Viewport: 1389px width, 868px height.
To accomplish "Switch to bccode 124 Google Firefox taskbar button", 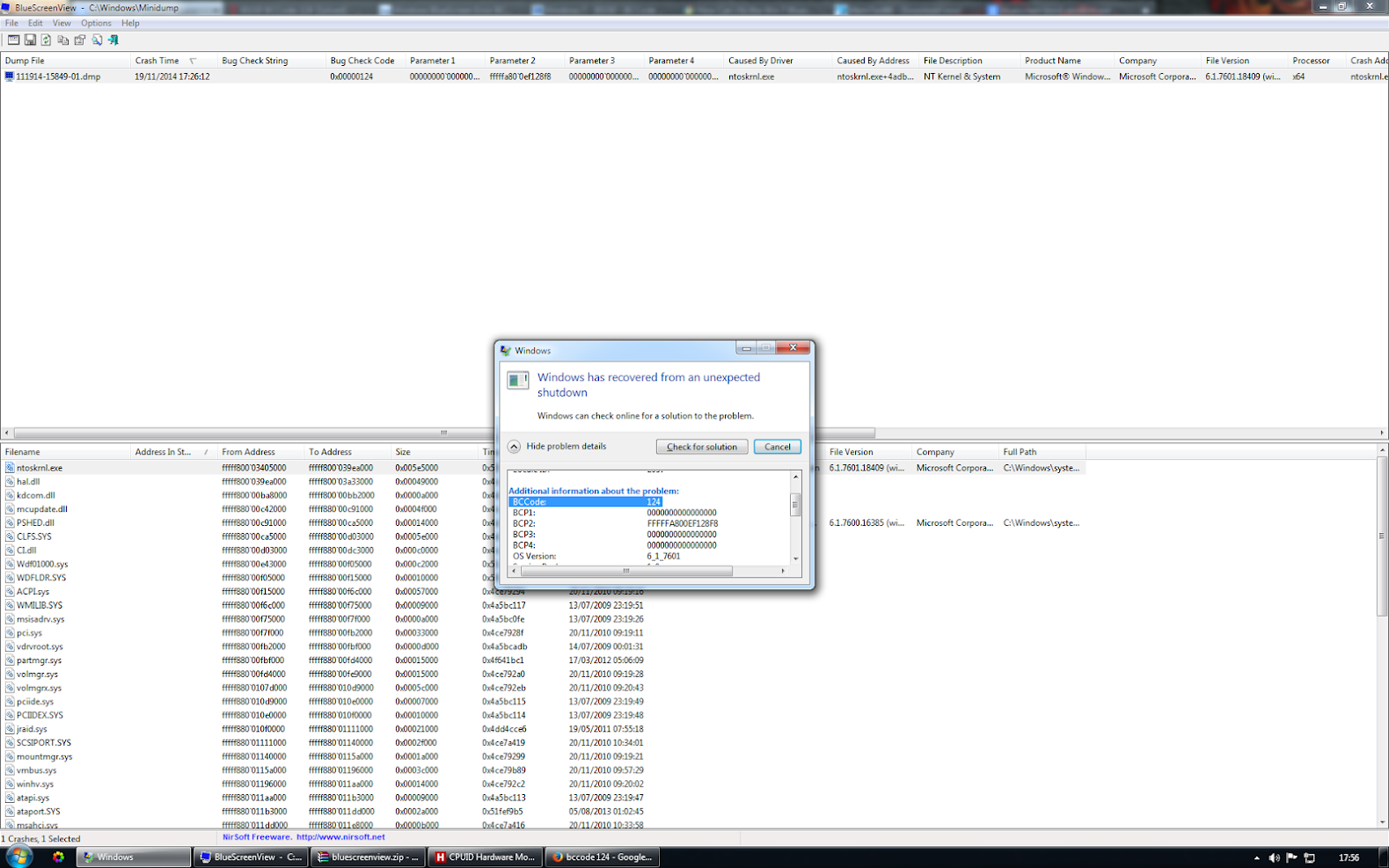I will (602, 857).
